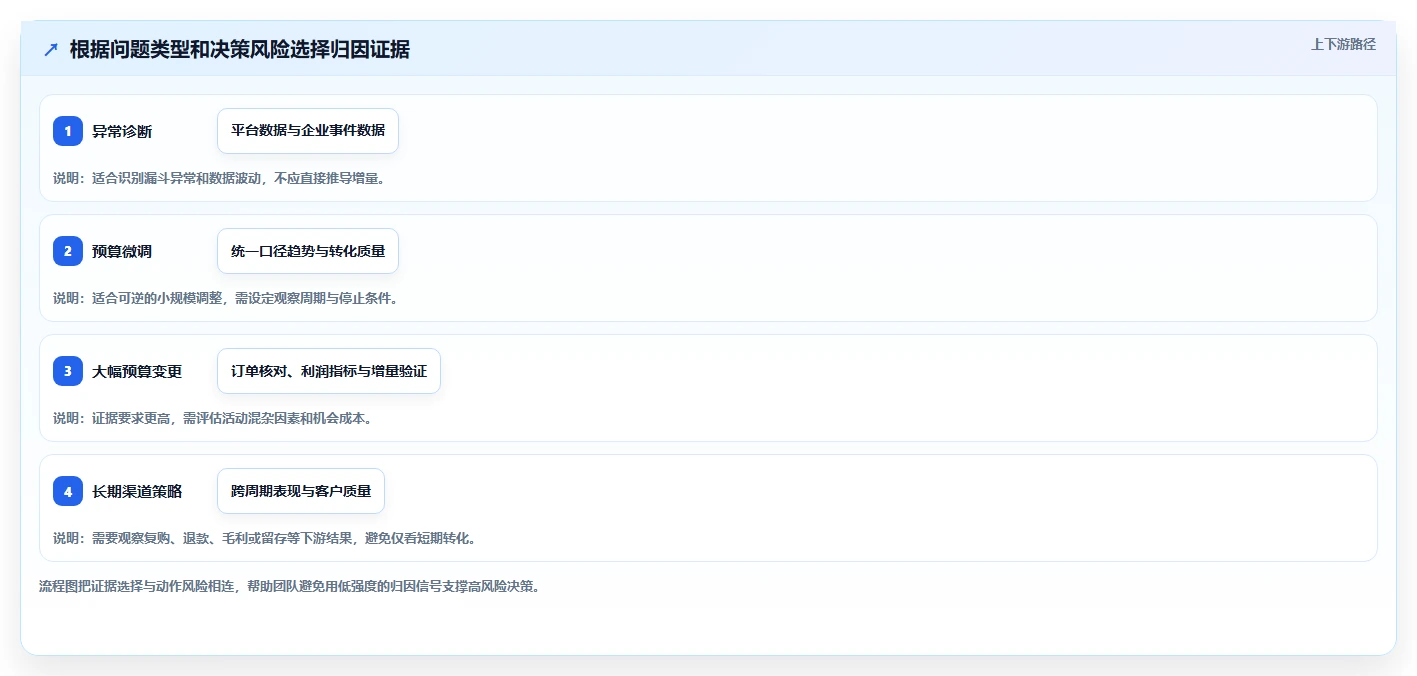Click the 跨周期表现与客户质量 chip
Image resolution: width=1417 pixels, height=676 pixels.
coord(301,491)
